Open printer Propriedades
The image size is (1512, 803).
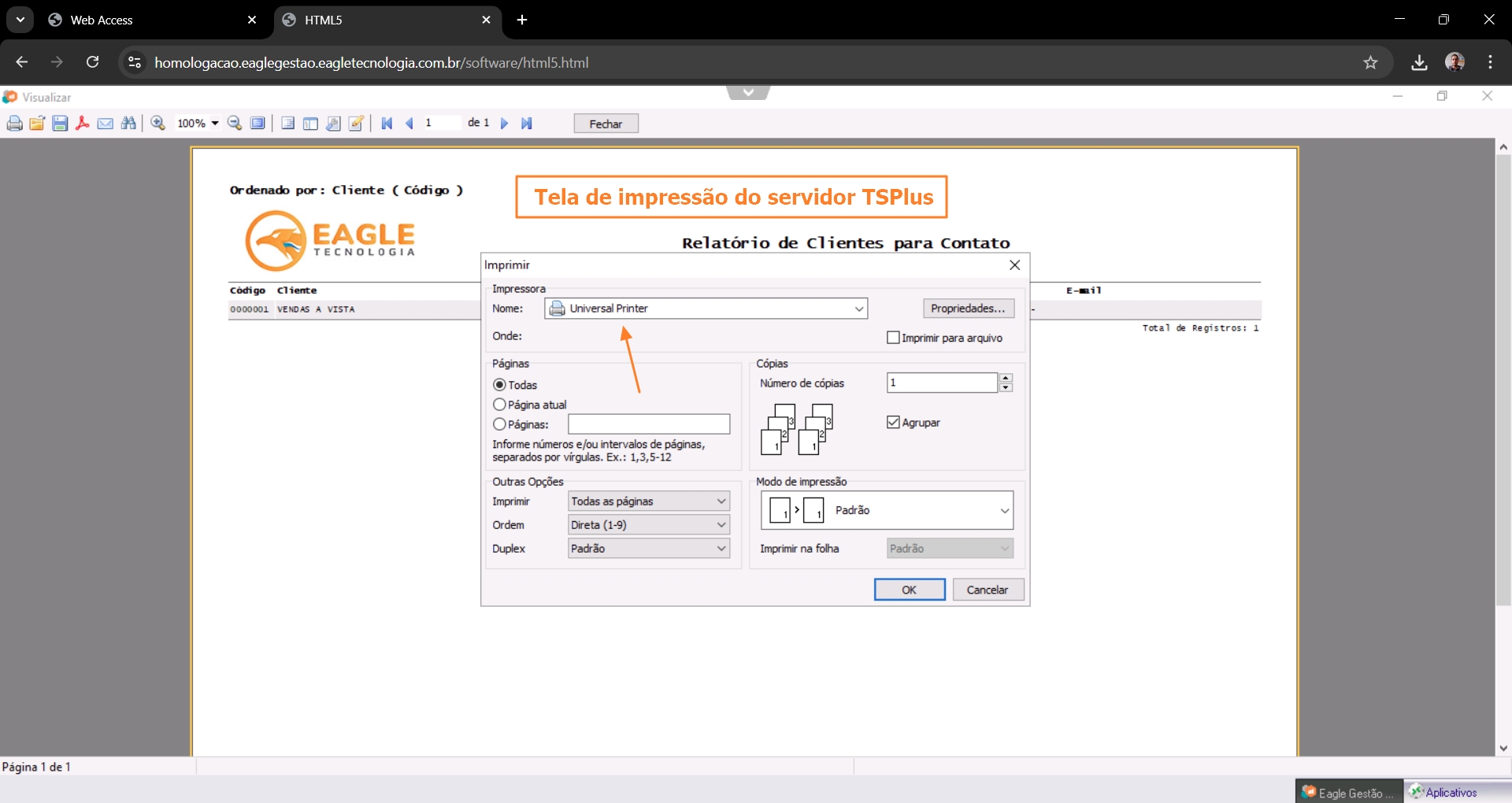click(x=968, y=309)
